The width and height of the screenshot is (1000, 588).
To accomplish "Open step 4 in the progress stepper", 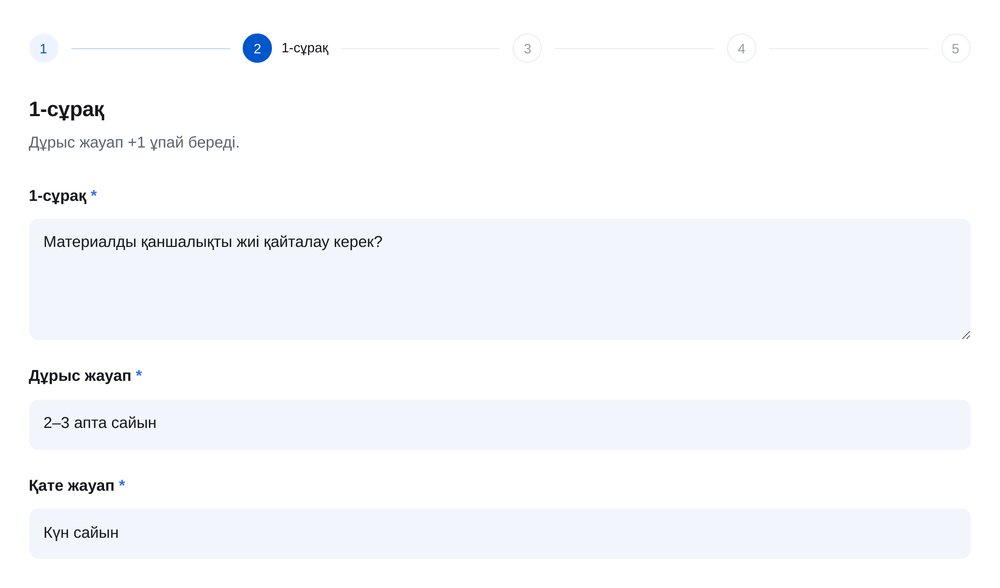I will pyautogui.click(x=741, y=48).
